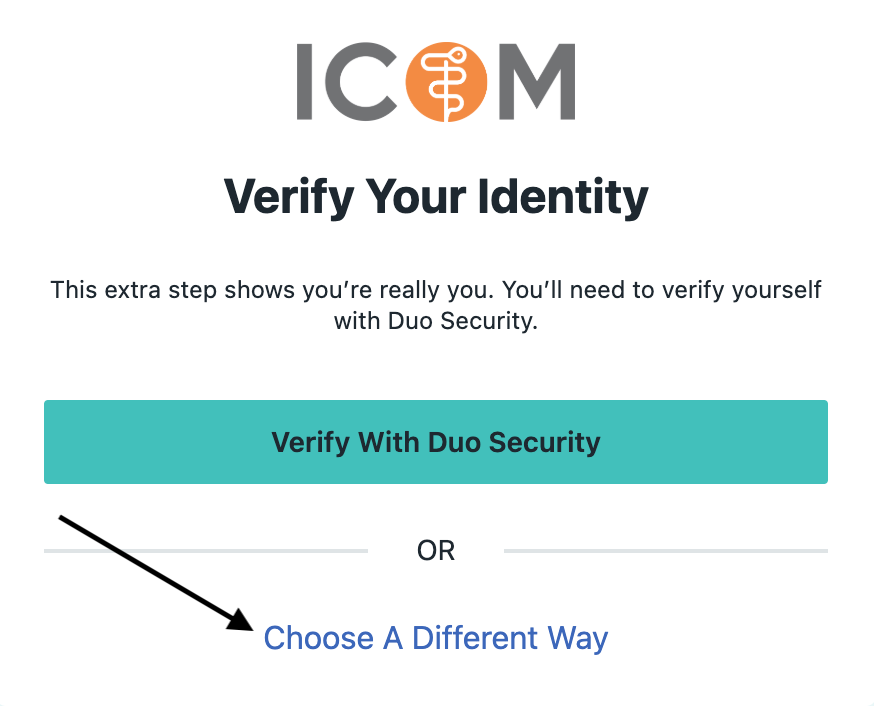Click the ICOM logo
This screenshot has height=706, width=874.
tap(436, 81)
